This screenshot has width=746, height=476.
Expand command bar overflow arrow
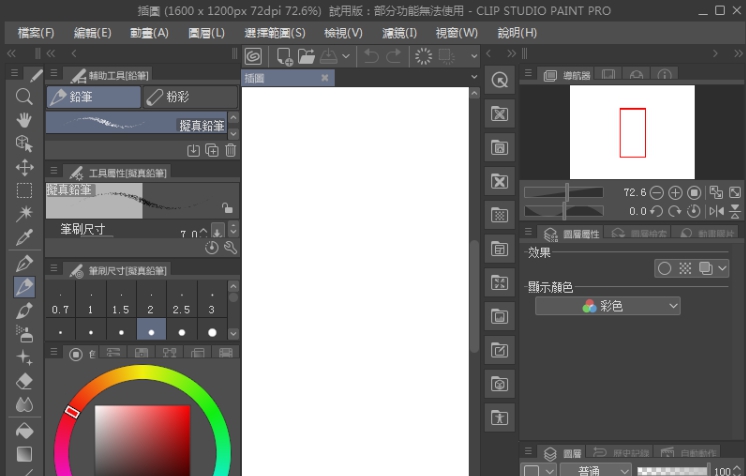[x=474, y=56]
